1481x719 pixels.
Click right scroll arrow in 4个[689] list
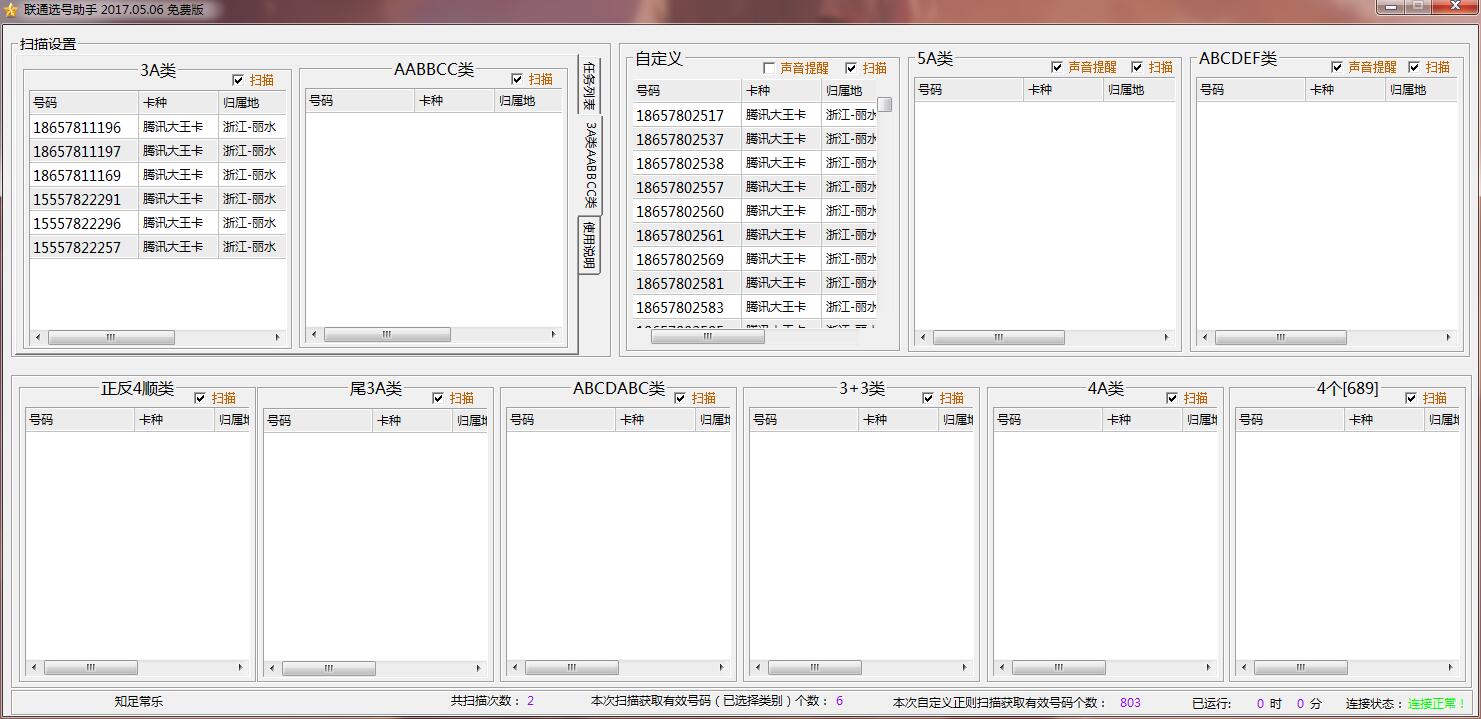tap(1451, 667)
